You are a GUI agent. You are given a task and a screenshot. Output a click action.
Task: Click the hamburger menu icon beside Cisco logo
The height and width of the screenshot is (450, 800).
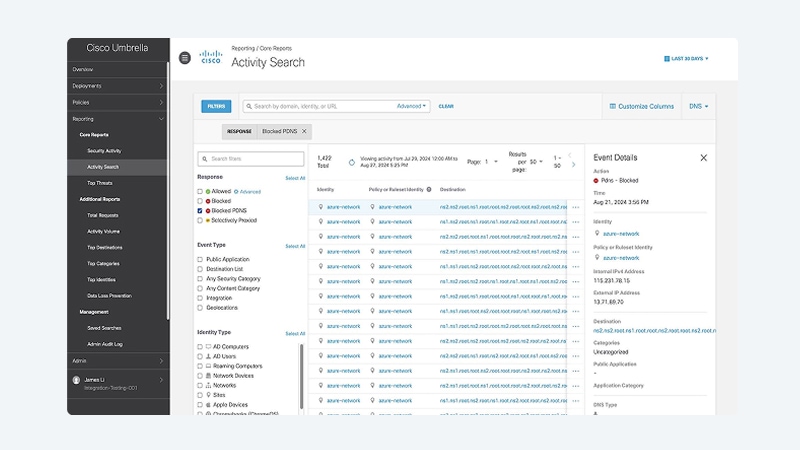(x=185, y=58)
